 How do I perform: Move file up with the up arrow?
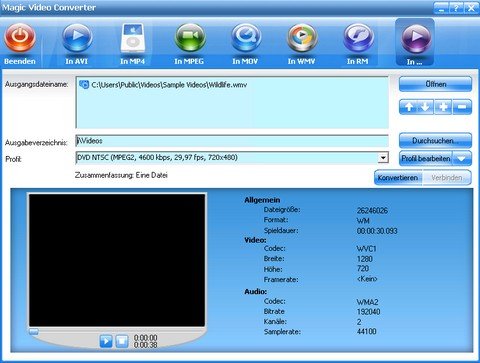pos(409,107)
